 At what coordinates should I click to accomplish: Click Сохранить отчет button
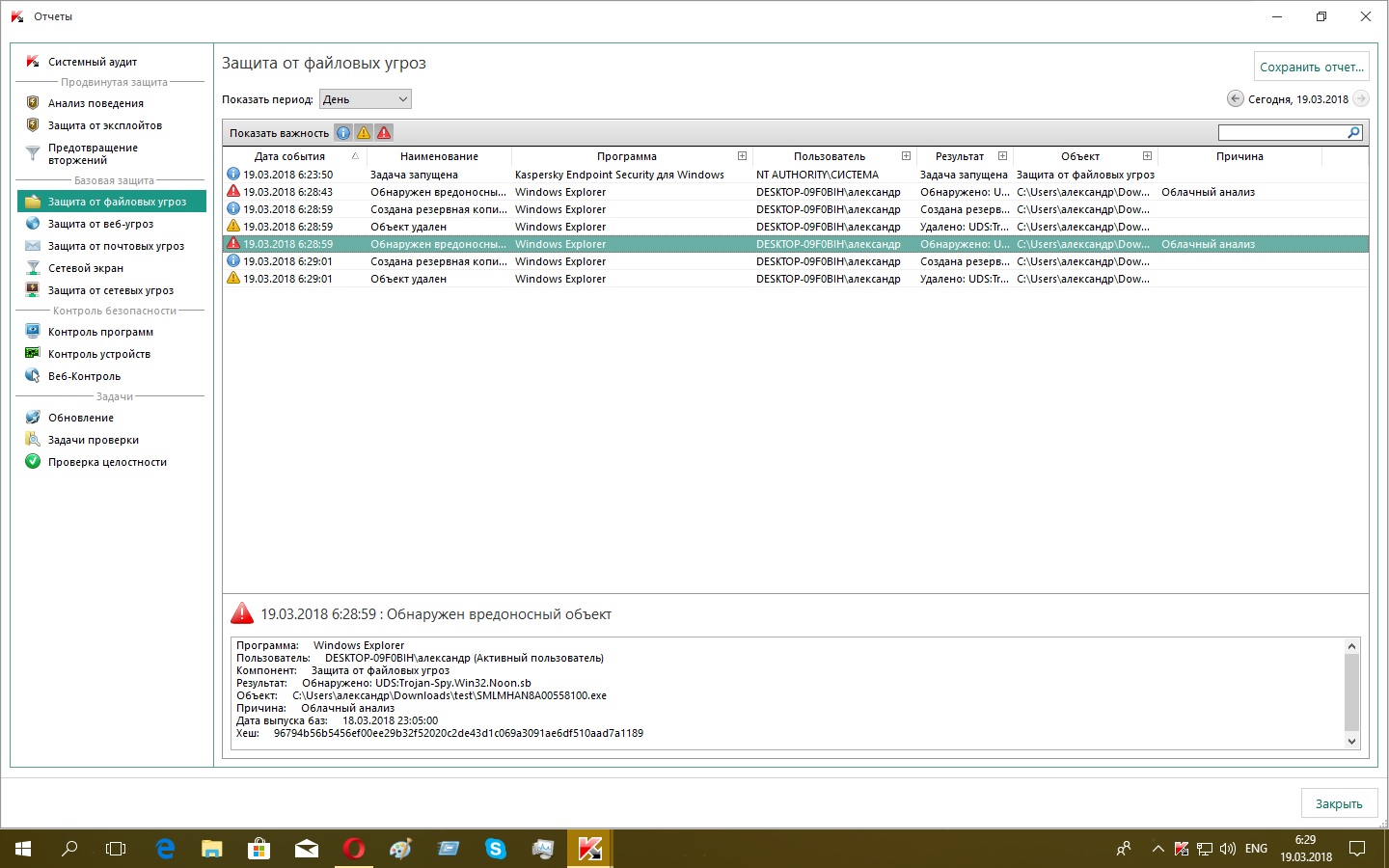[x=1312, y=67]
